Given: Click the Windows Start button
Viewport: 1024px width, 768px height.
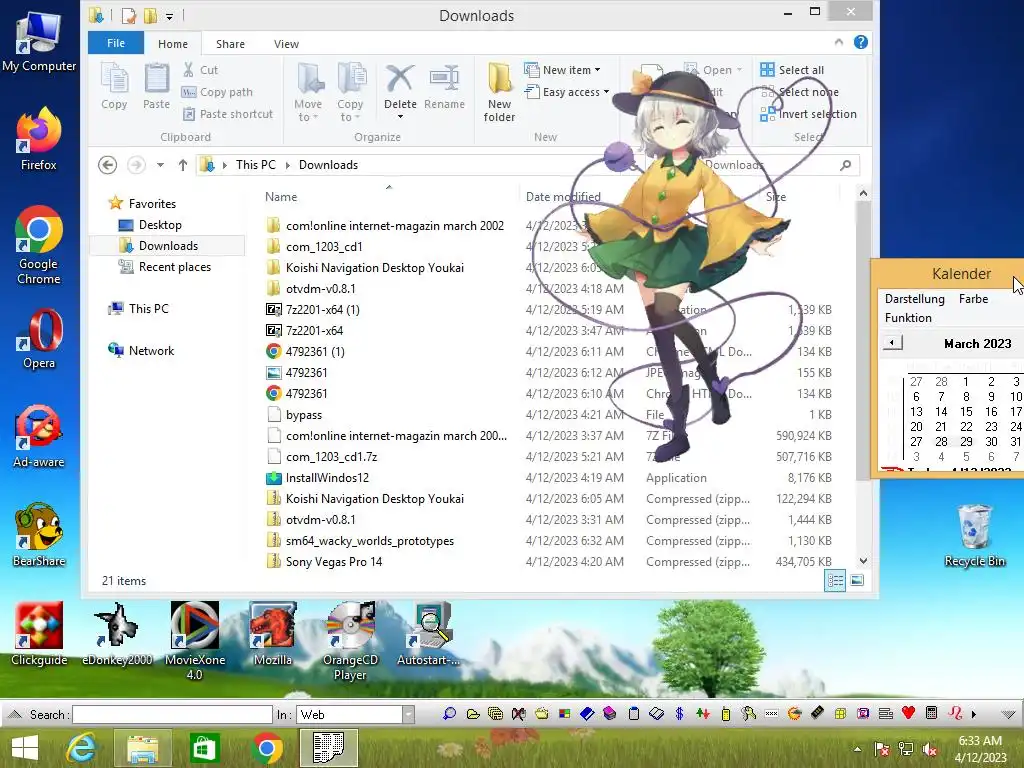Looking at the screenshot, I should pos(25,748).
